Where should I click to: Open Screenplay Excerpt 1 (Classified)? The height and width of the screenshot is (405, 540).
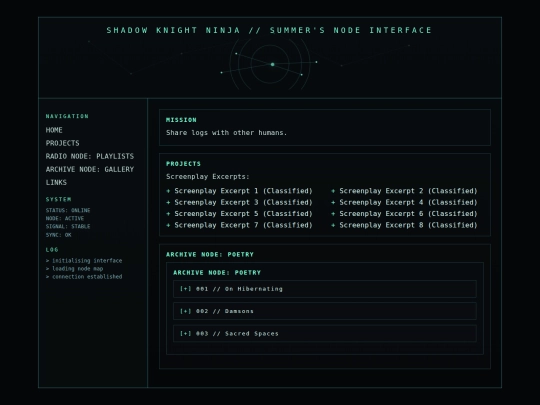pyautogui.click(x=243, y=191)
